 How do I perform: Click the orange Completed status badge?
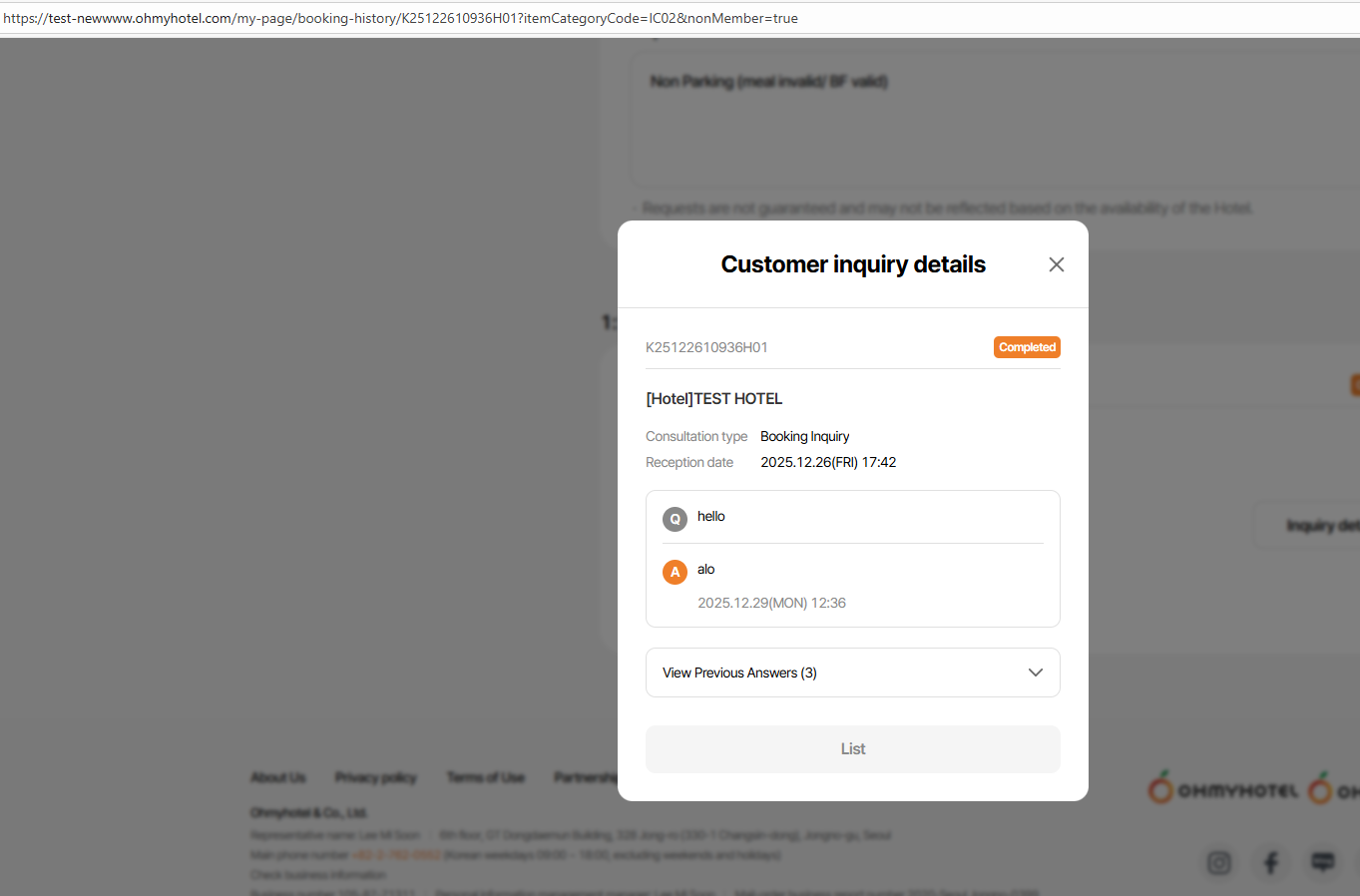coord(1027,347)
